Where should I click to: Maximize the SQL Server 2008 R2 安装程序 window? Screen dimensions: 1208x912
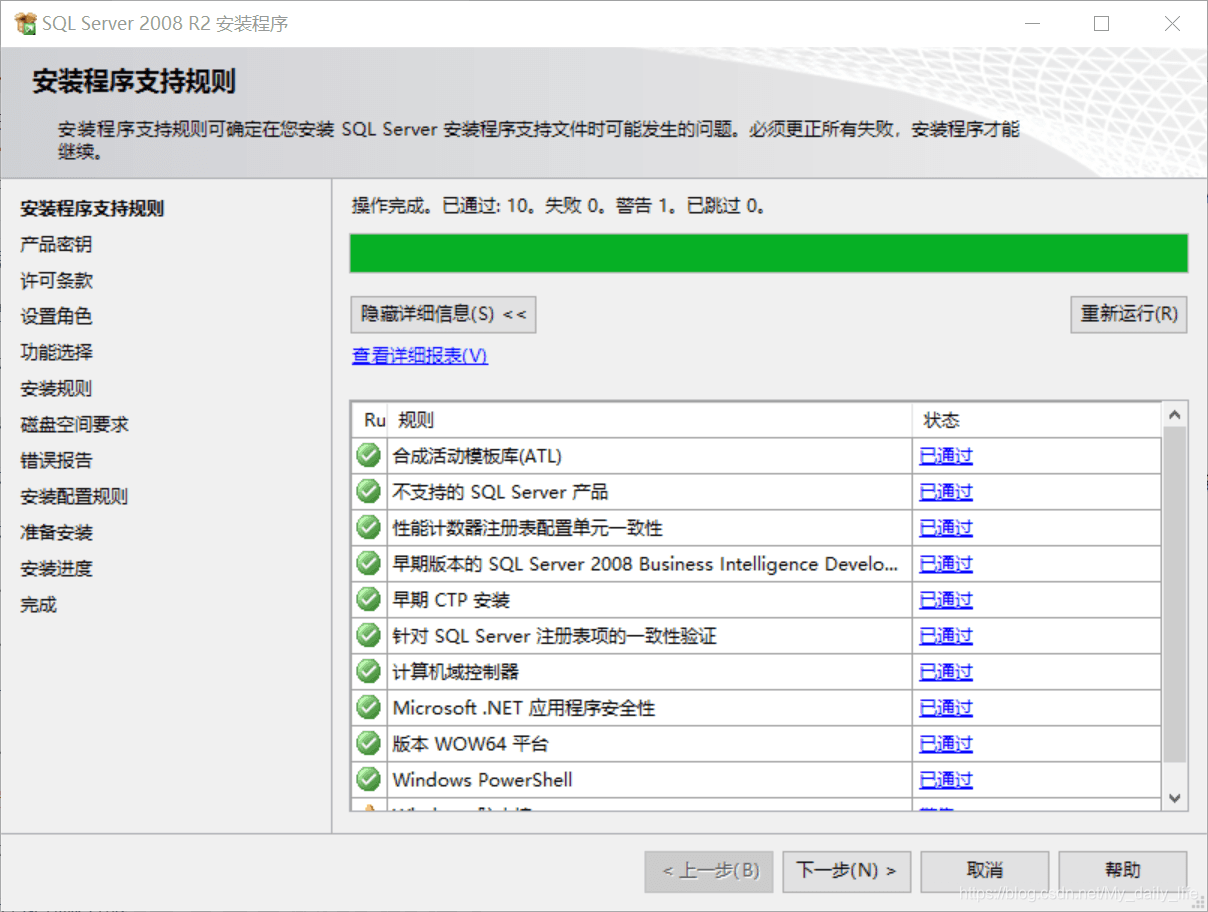coord(1101,23)
